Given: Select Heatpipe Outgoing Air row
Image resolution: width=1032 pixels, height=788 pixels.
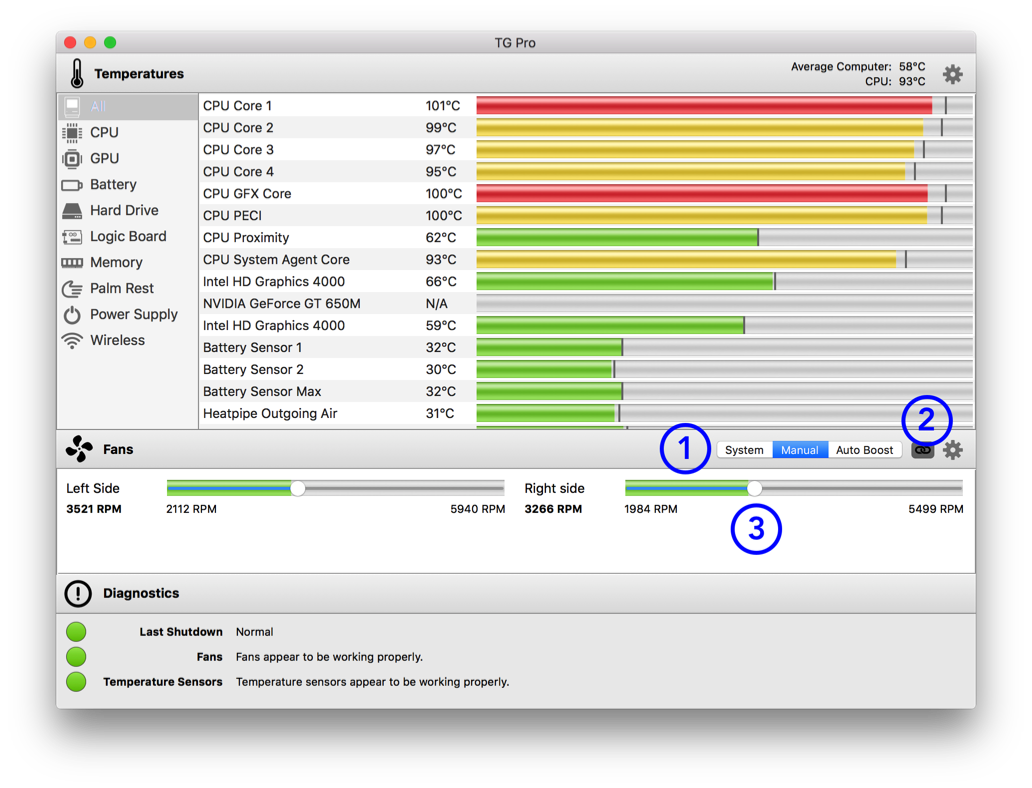Looking at the screenshot, I should click(x=586, y=413).
